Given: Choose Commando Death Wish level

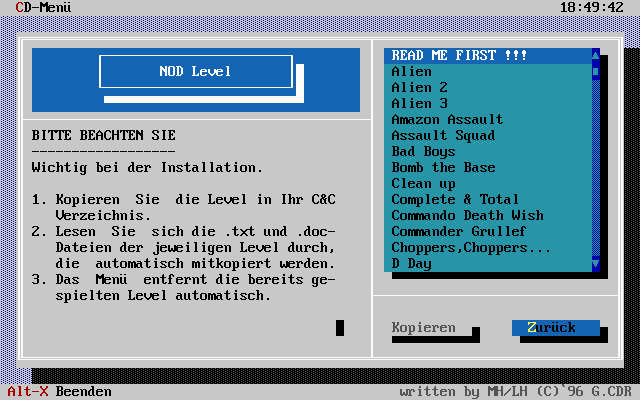Looking at the screenshot, I should (467, 216).
